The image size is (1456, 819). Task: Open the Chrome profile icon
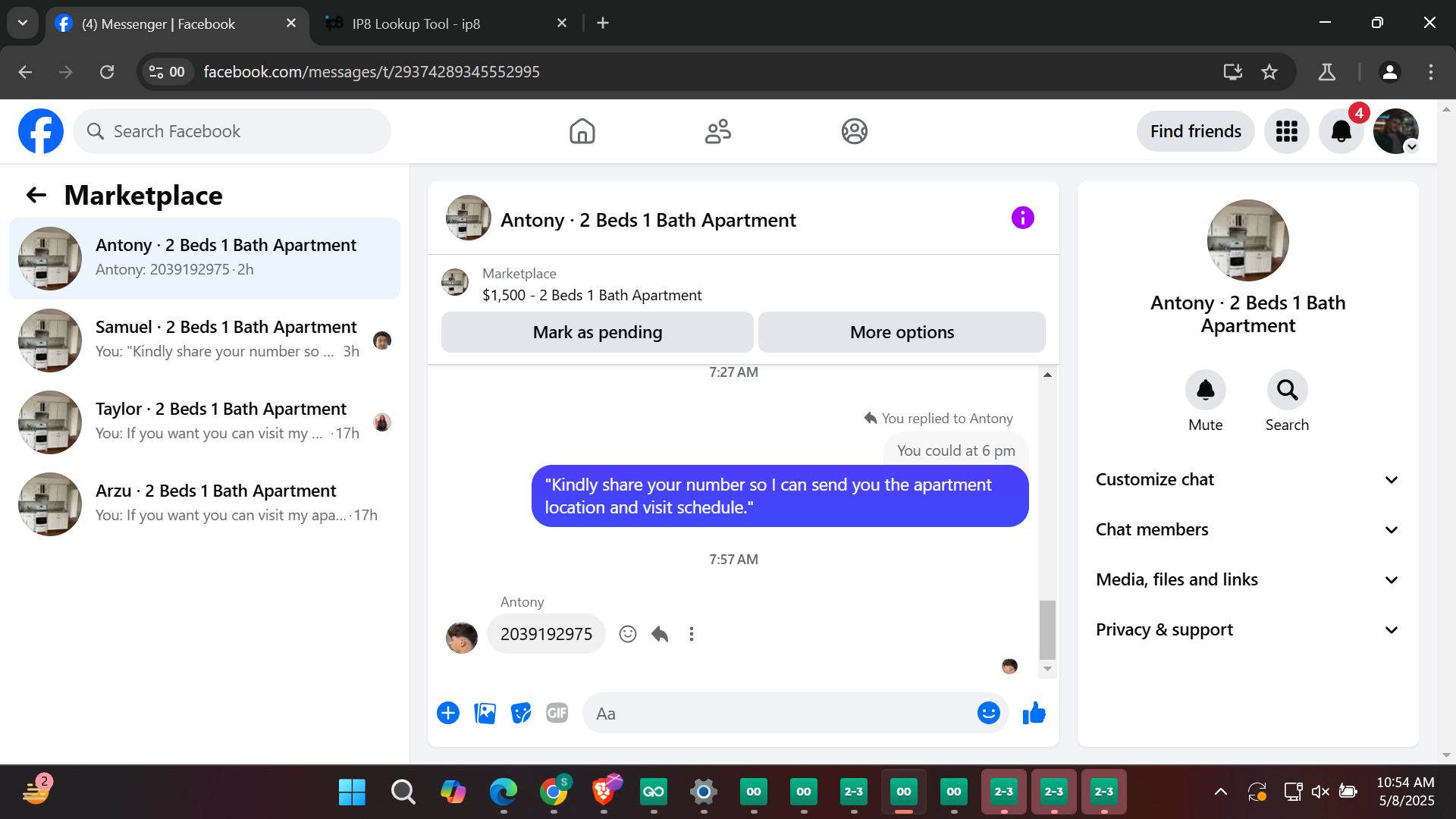[1390, 72]
